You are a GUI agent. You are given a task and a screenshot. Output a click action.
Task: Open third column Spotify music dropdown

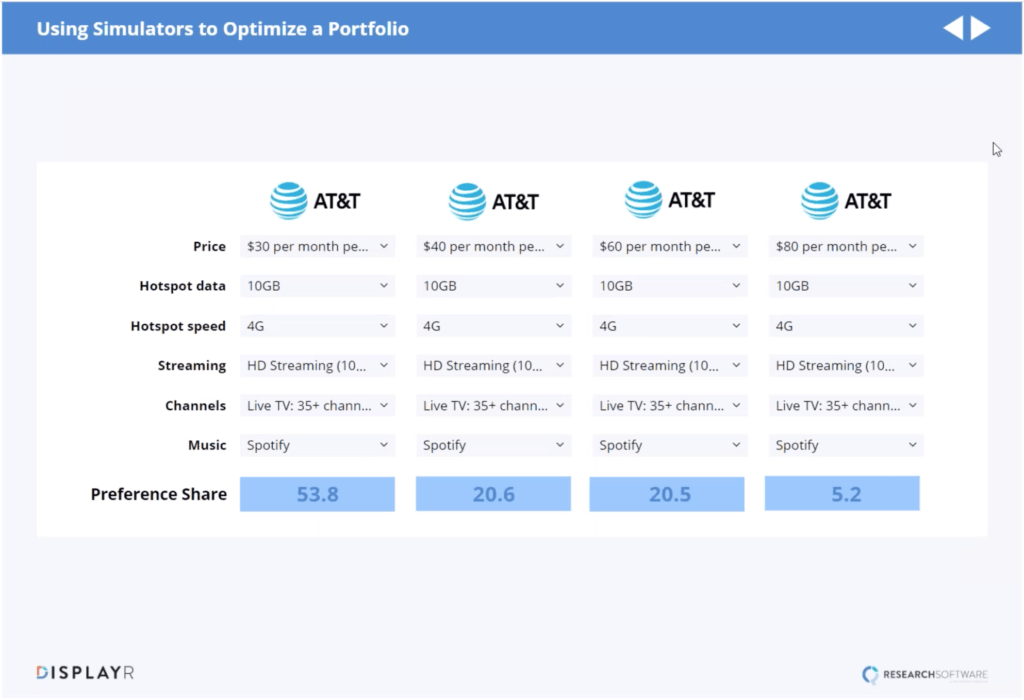[x=670, y=445]
